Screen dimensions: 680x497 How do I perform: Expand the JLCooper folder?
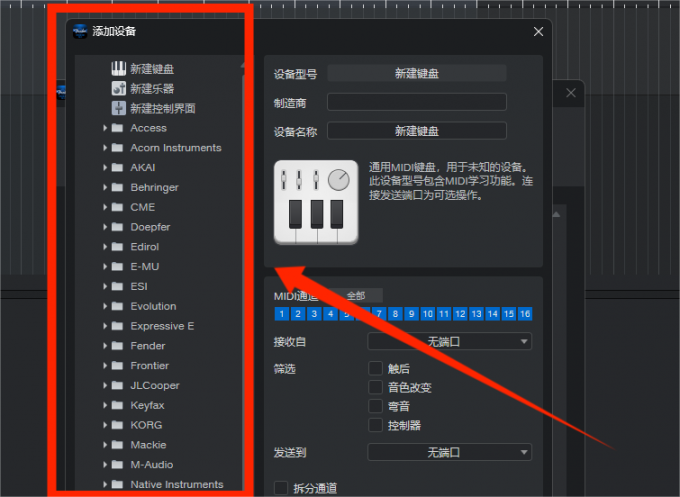(105, 385)
